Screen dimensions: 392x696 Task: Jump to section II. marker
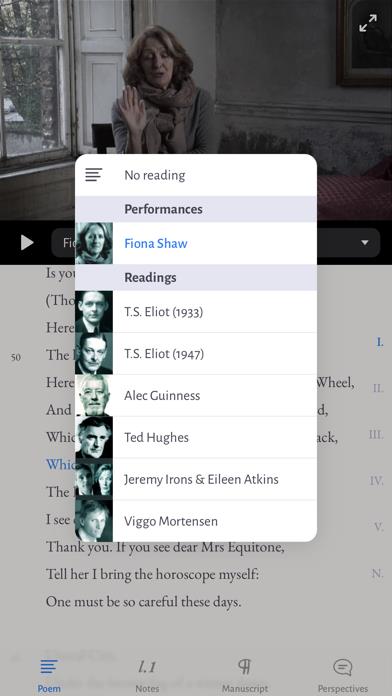378,388
